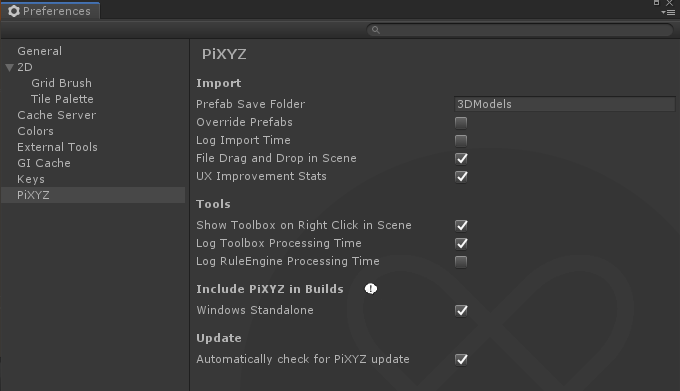This screenshot has width=680, height=391.
Task: Click the Preferences gear icon
Action: point(14,11)
